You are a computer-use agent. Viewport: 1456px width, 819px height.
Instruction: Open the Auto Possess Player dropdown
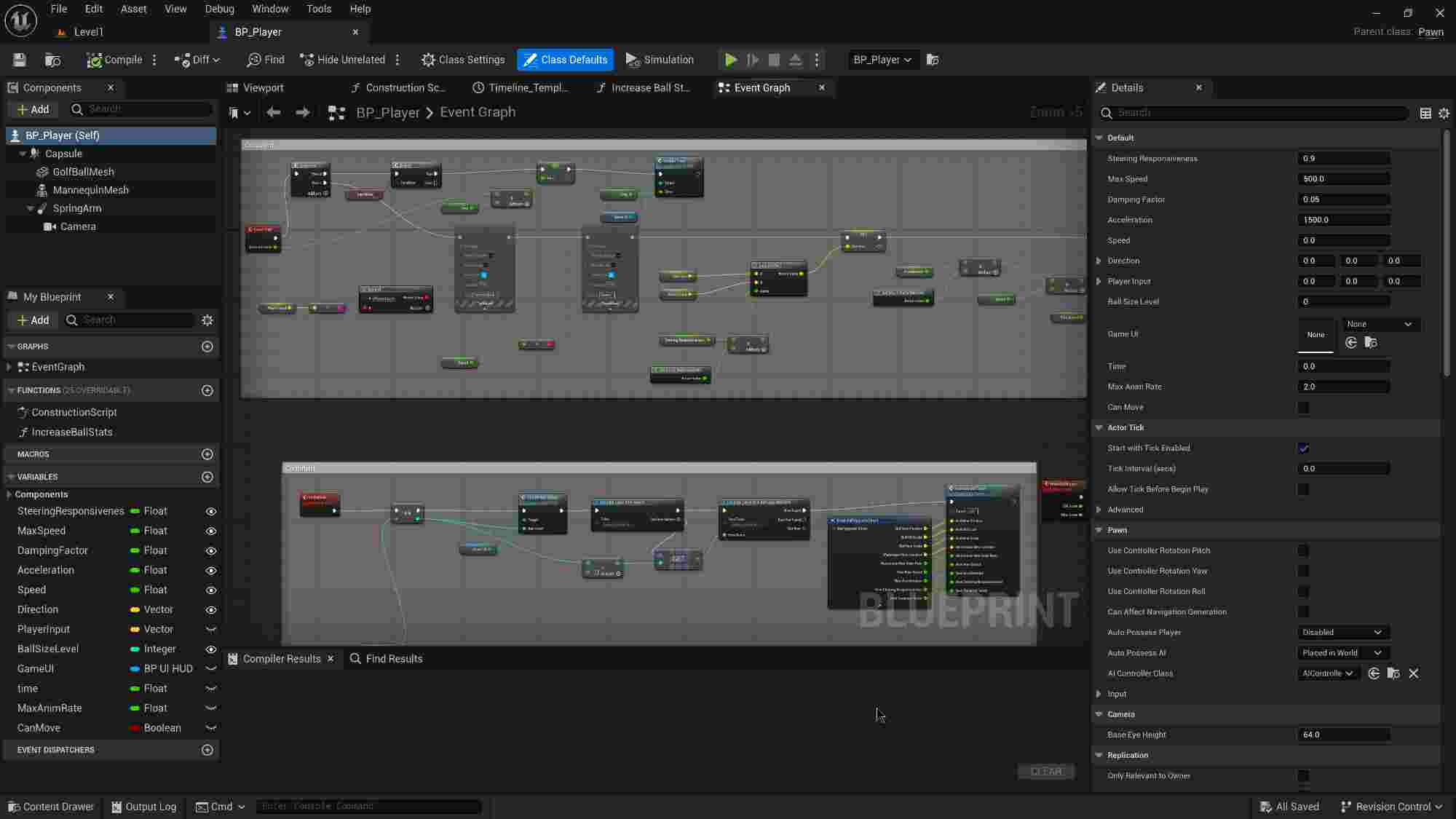click(1342, 632)
